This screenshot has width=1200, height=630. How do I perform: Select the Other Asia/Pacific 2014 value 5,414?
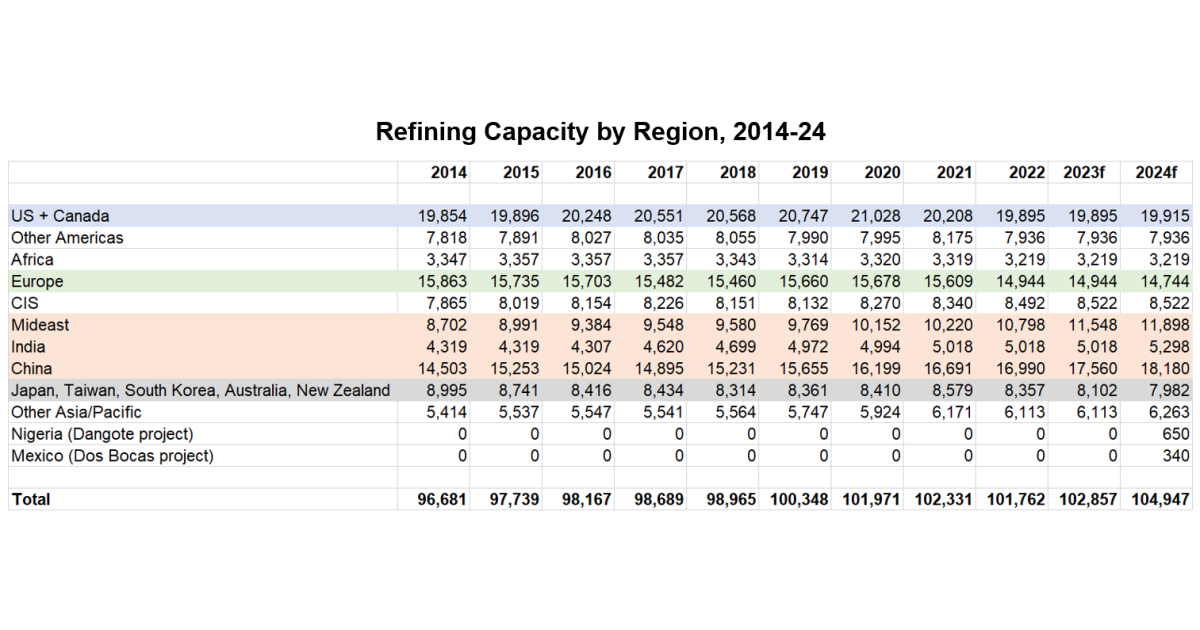449,412
